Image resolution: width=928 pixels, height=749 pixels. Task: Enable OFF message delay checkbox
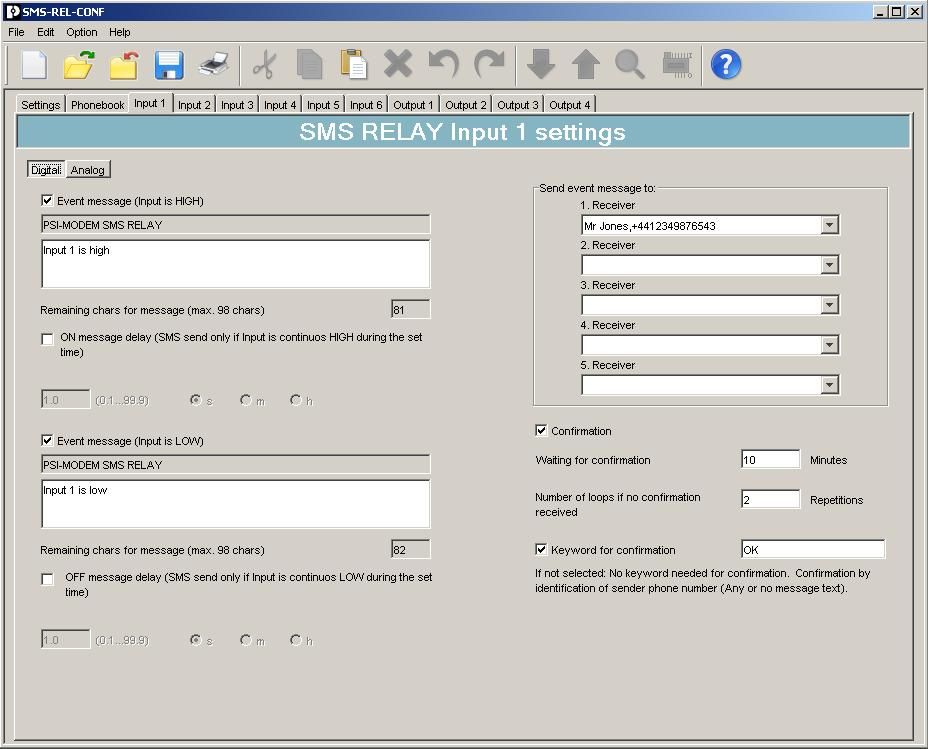[47, 579]
